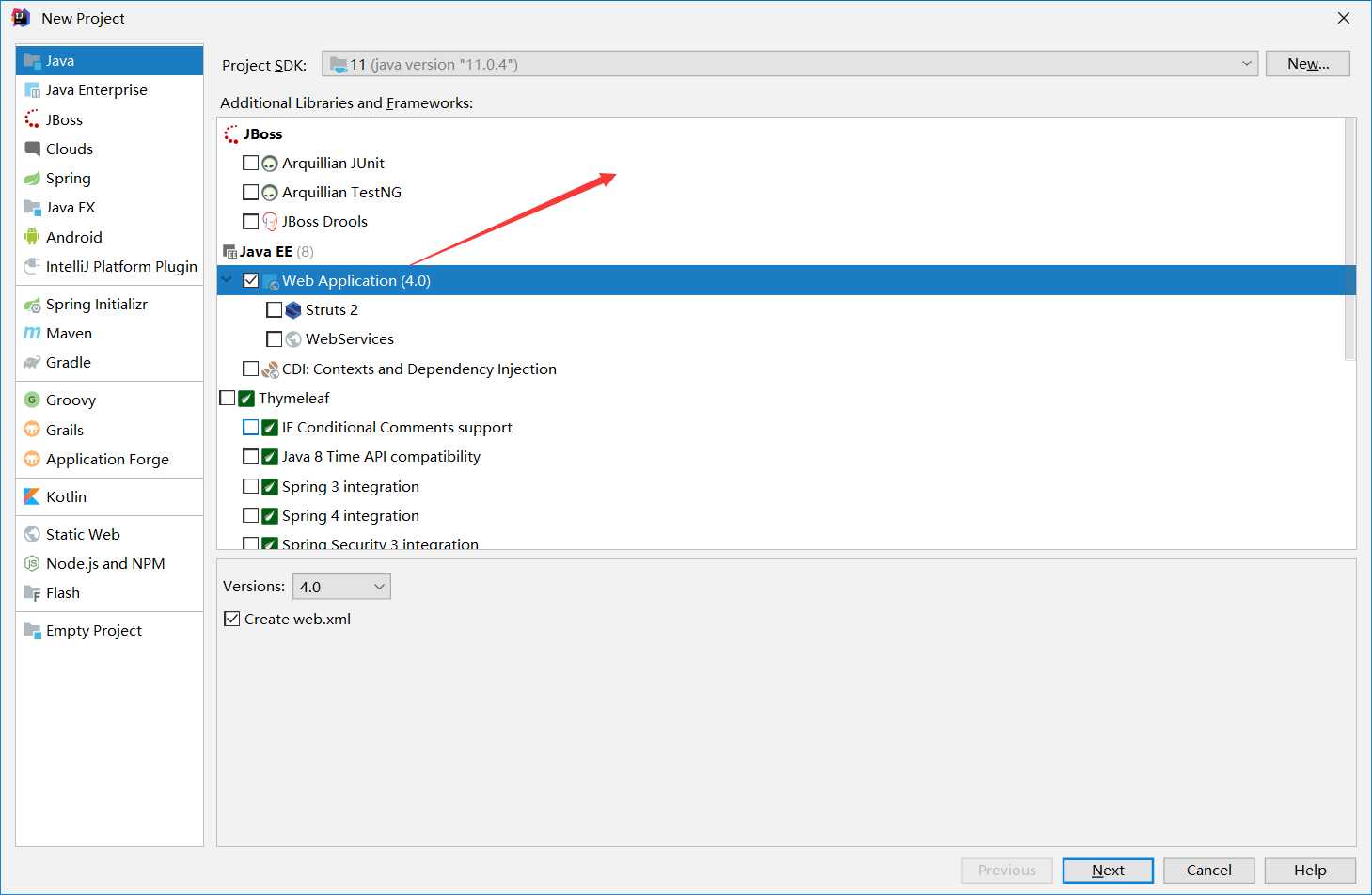Click the JBoss group header in frameworks

tap(262, 134)
